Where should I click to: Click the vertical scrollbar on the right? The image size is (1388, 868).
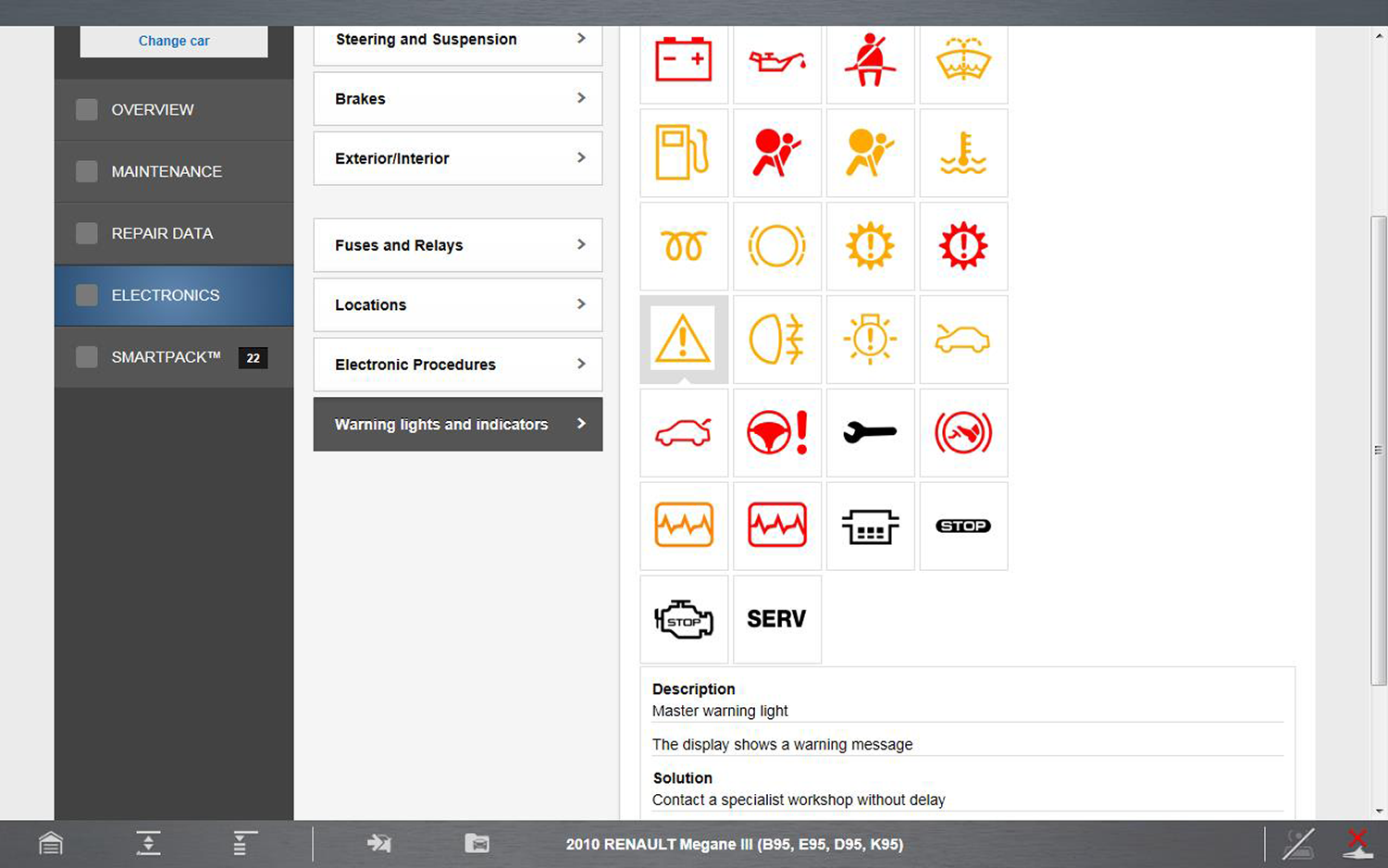point(1379,450)
